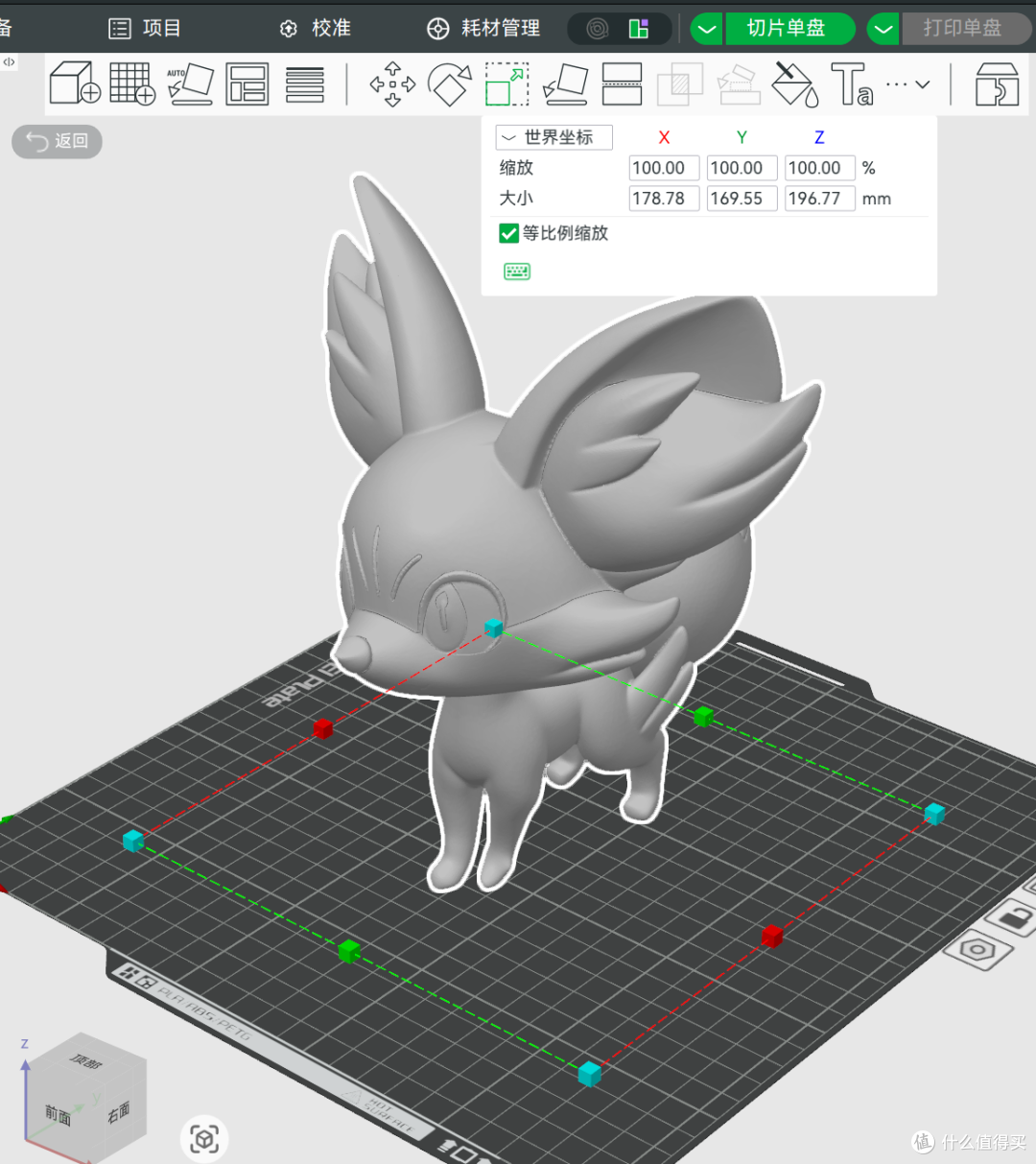Select the Lay on face tool

(x=566, y=84)
